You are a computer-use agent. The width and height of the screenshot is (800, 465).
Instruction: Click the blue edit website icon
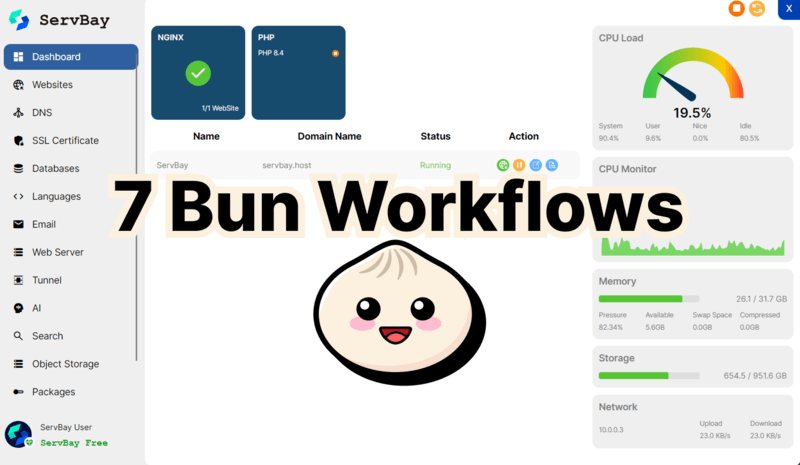click(535, 165)
